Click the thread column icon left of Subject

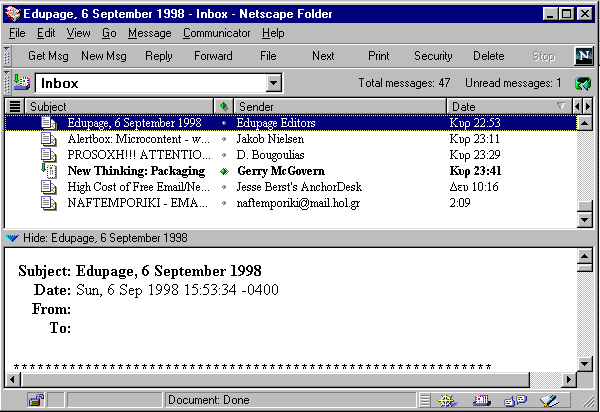pyautogui.click(x=15, y=106)
